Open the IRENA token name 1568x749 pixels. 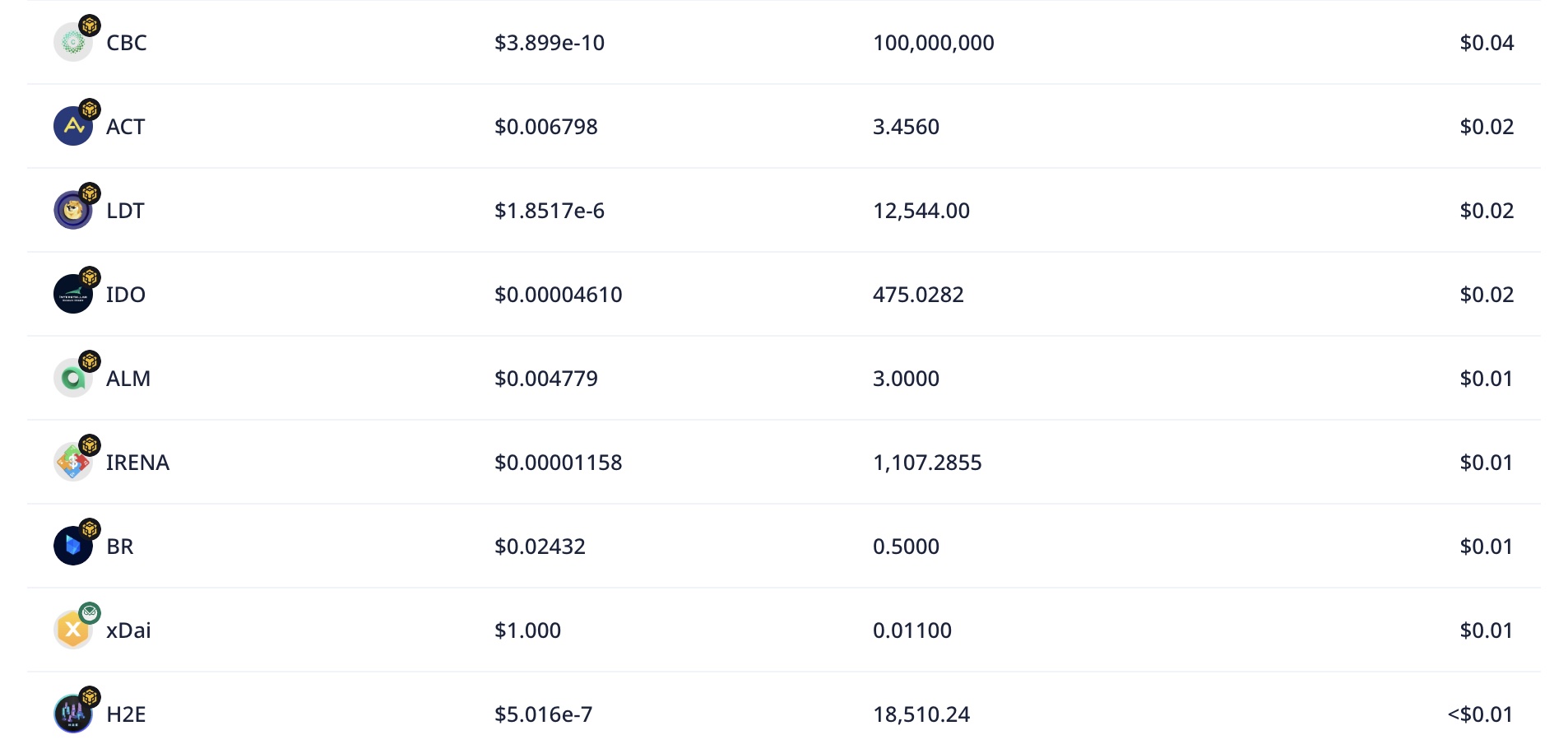tap(137, 463)
